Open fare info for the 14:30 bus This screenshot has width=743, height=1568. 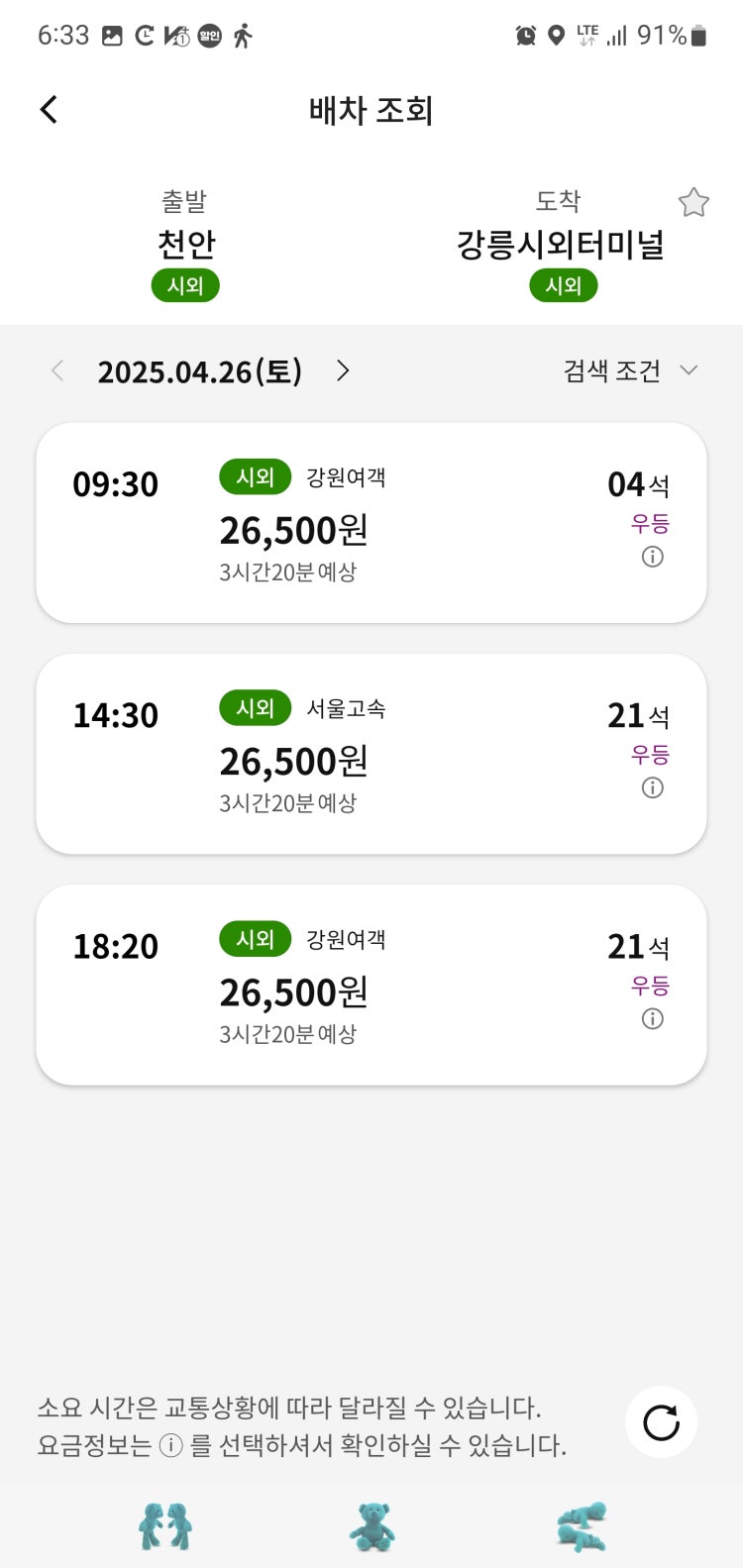click(652, 787)
